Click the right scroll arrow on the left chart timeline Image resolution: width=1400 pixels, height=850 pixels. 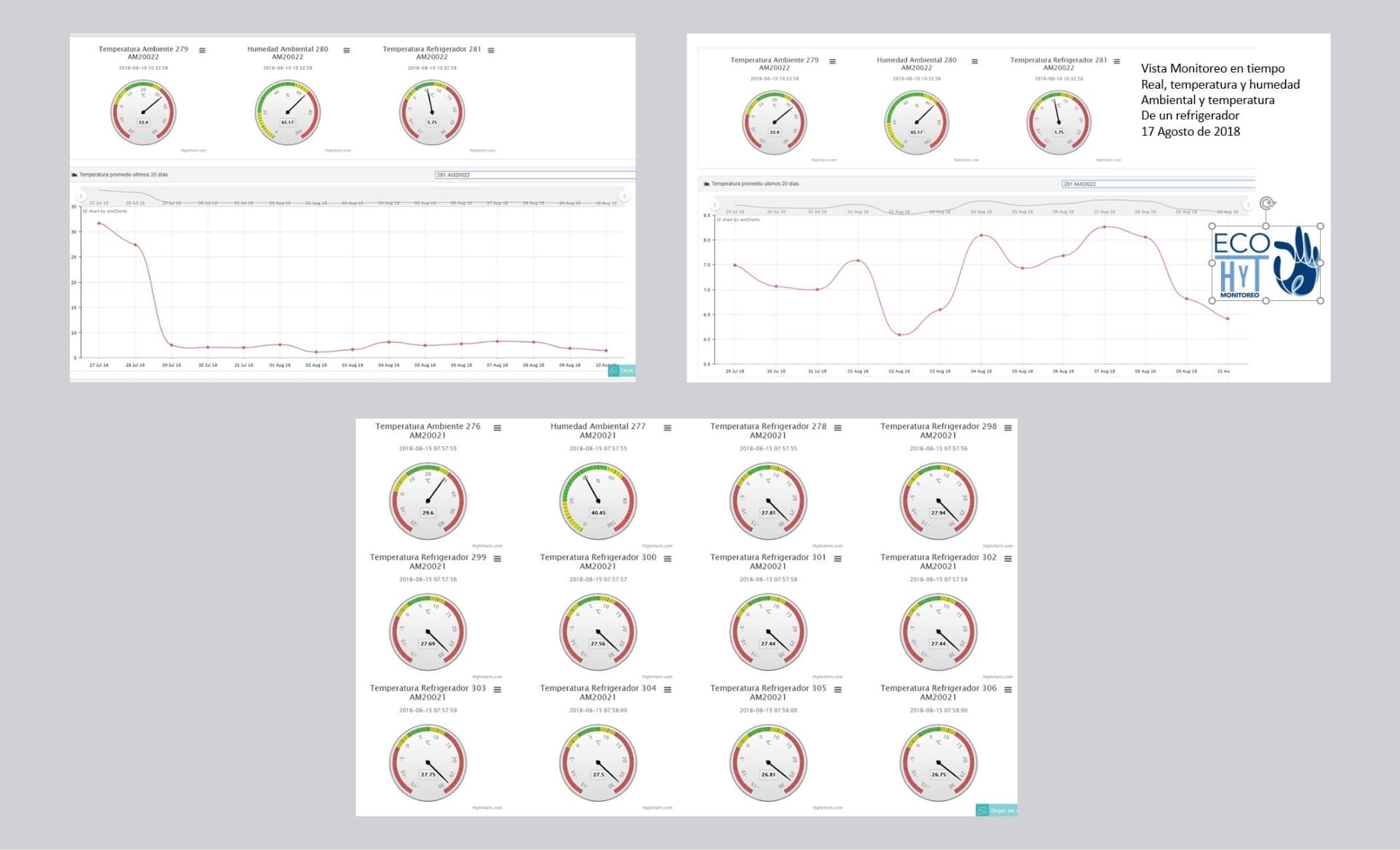pos(624,197)
